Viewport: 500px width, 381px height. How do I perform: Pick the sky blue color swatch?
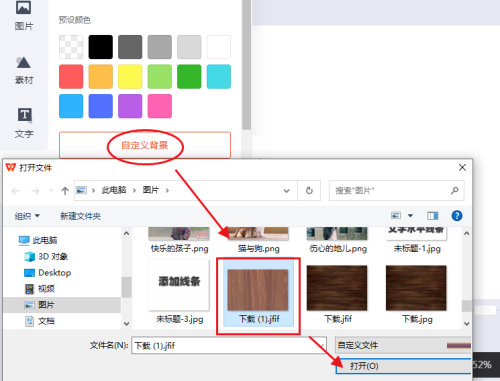tap(71, 106)
